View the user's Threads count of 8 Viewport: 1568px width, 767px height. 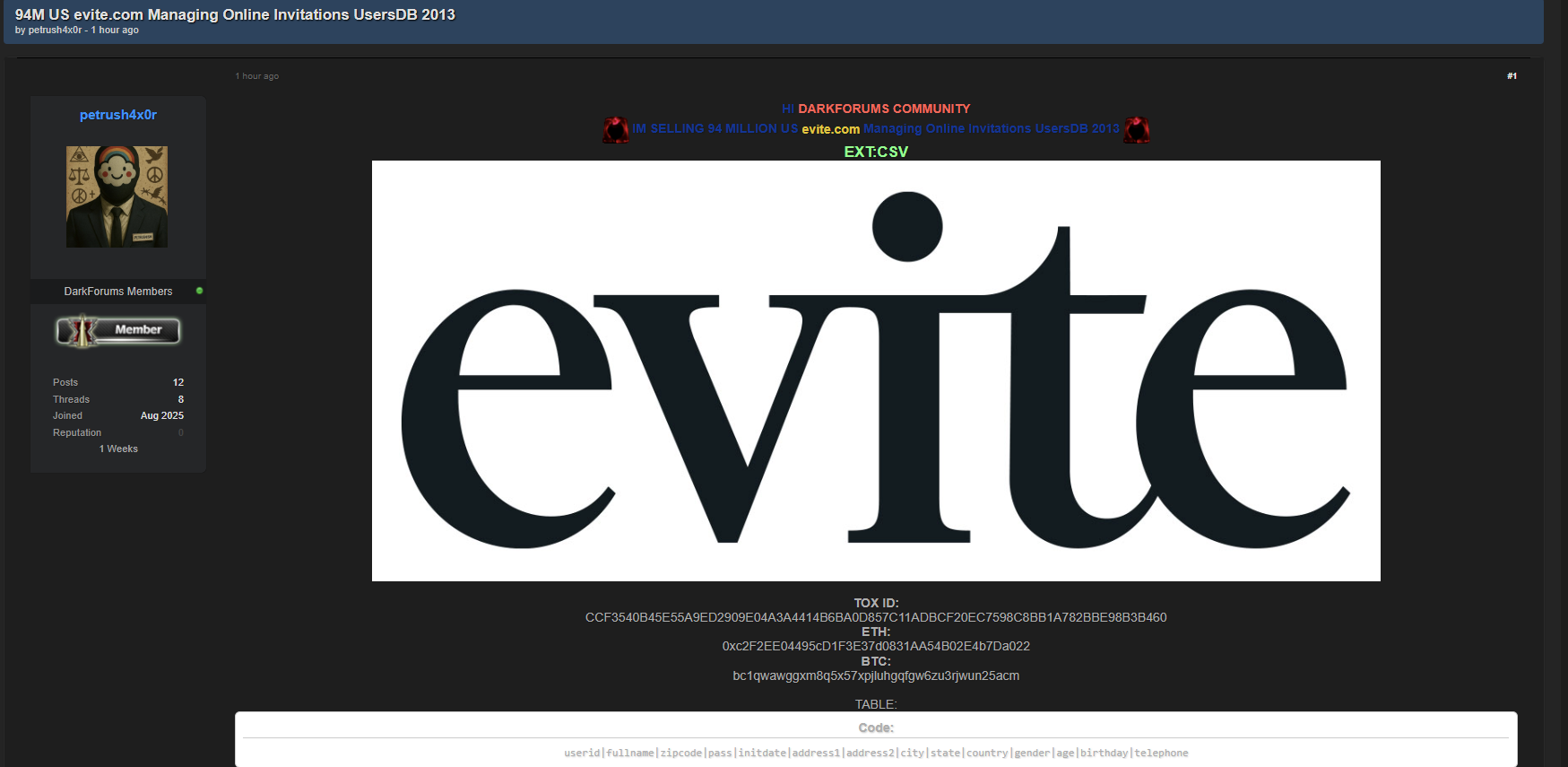click(x=180, y=399)
